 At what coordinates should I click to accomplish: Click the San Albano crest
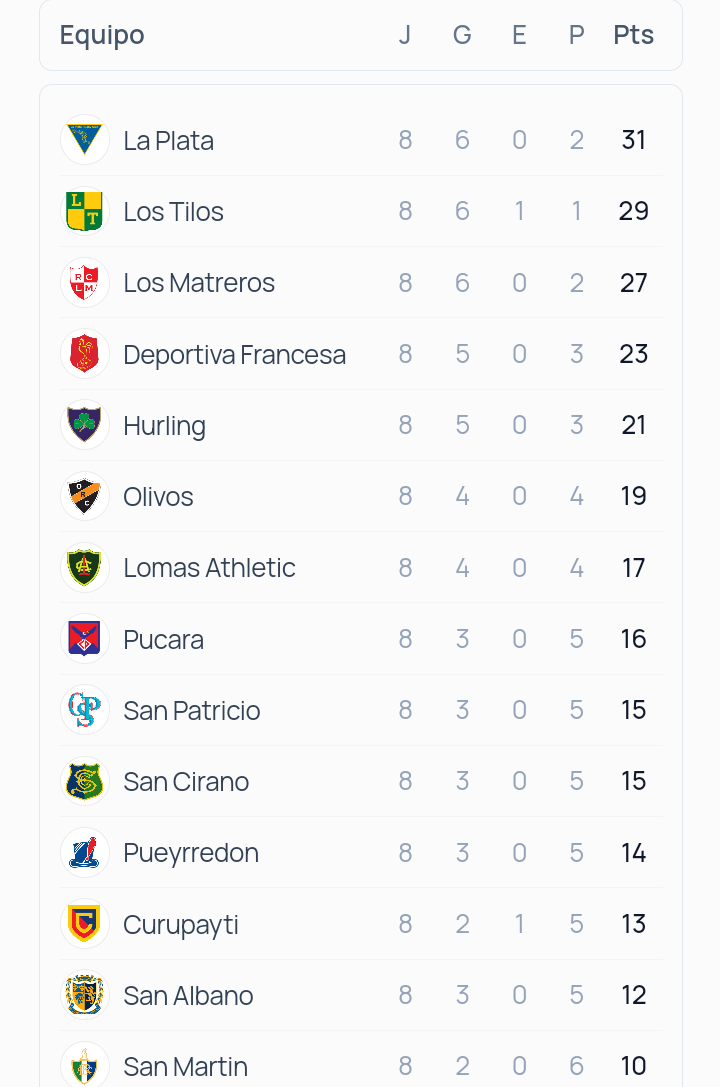85,995
